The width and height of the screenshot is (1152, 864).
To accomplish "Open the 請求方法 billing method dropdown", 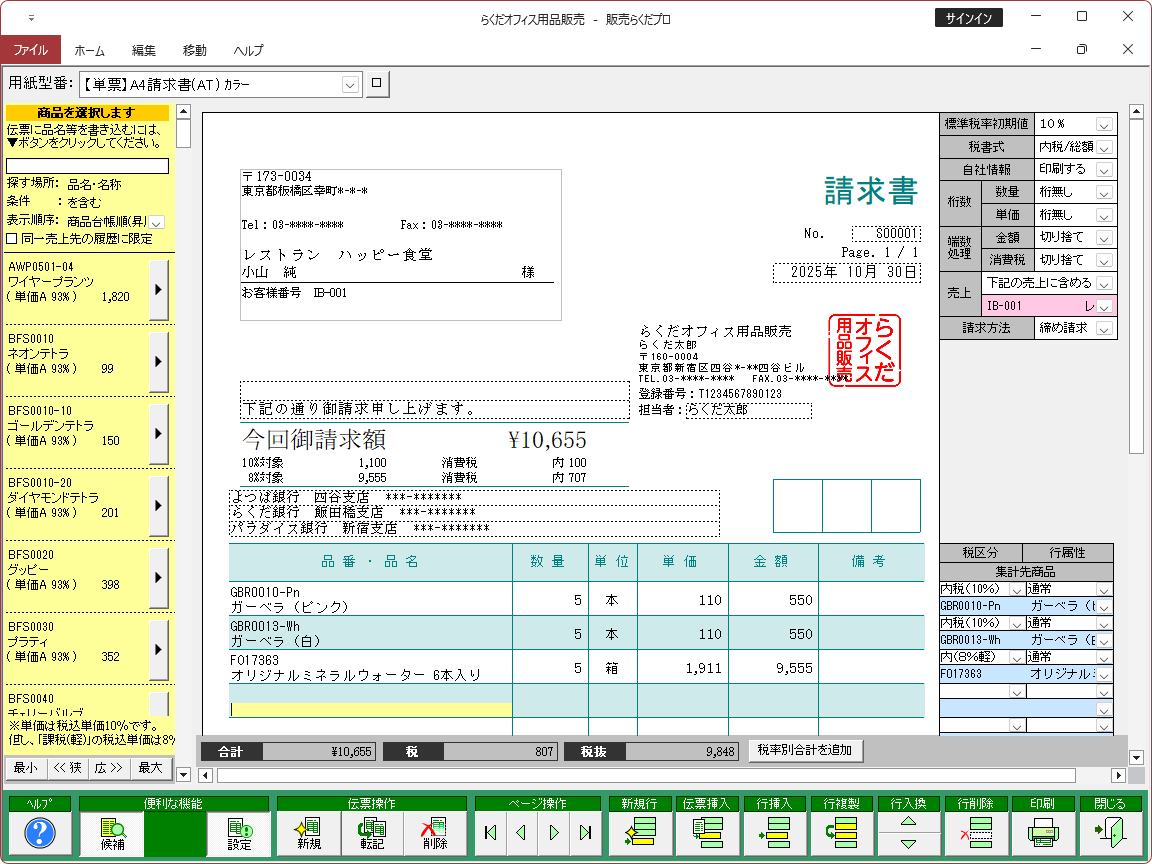I will [1104, 326].
